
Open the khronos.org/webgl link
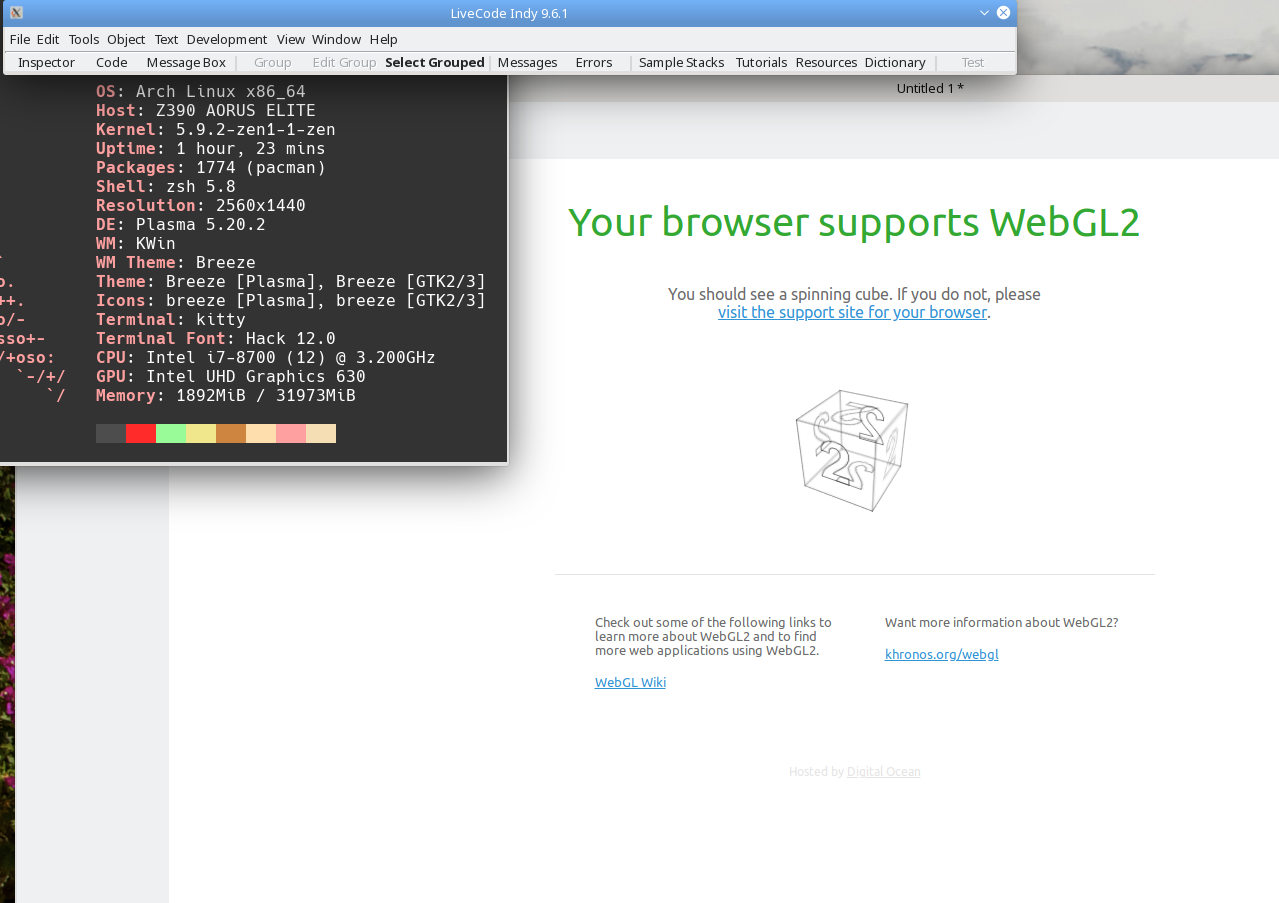tap(941, 654)
